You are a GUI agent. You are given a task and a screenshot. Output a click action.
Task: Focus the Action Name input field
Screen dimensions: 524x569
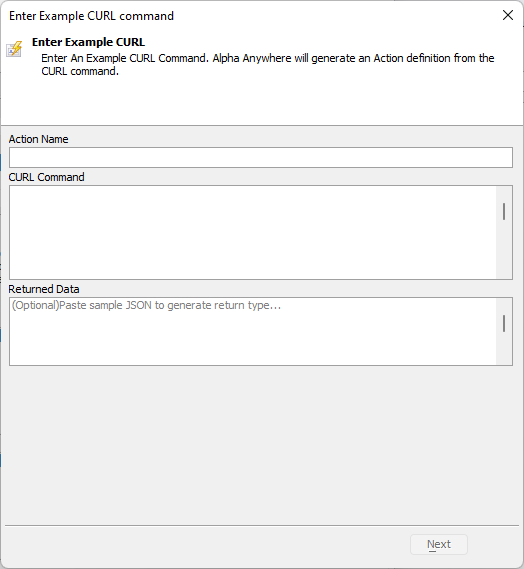[x=261, y=157]
